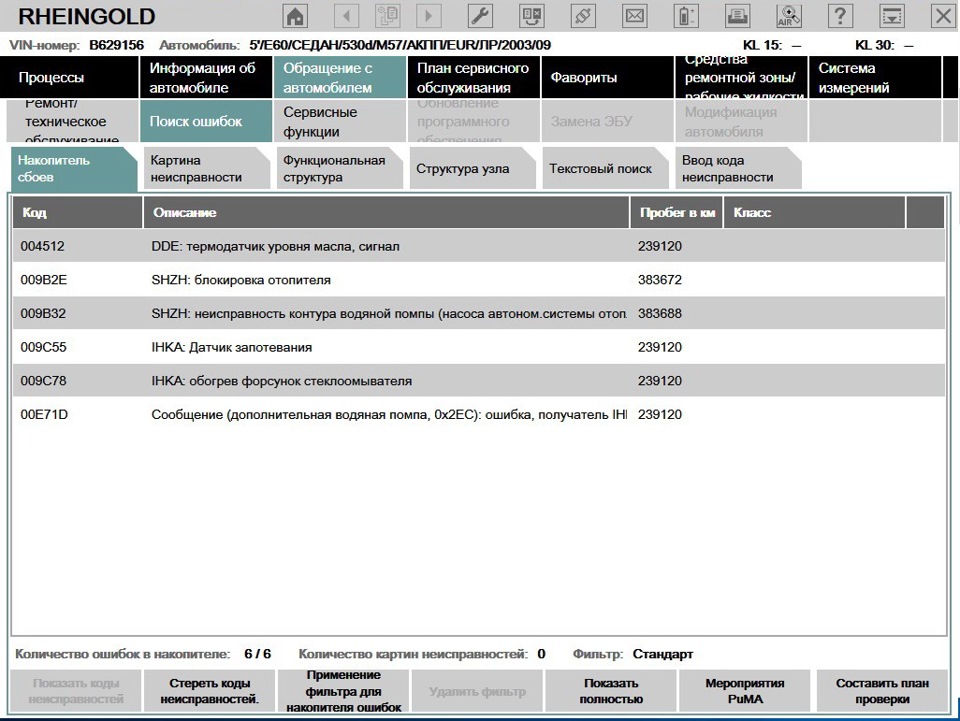
Task: Click Применение фильтра для накопителя ошибок
Action: [343, 691]
